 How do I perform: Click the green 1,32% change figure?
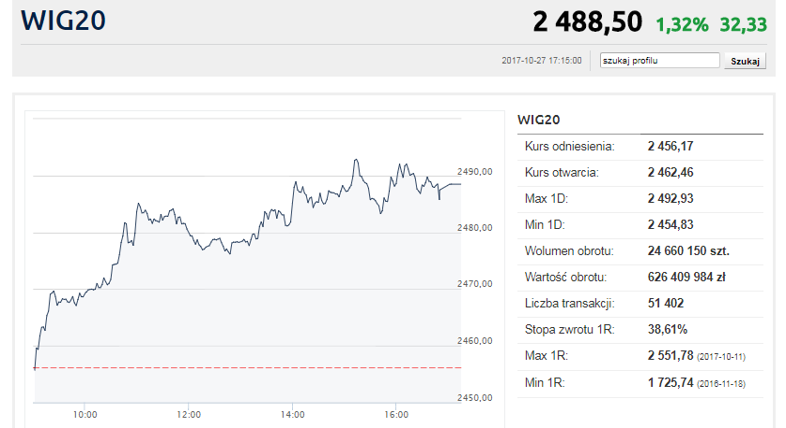click(x=683, y=23)
